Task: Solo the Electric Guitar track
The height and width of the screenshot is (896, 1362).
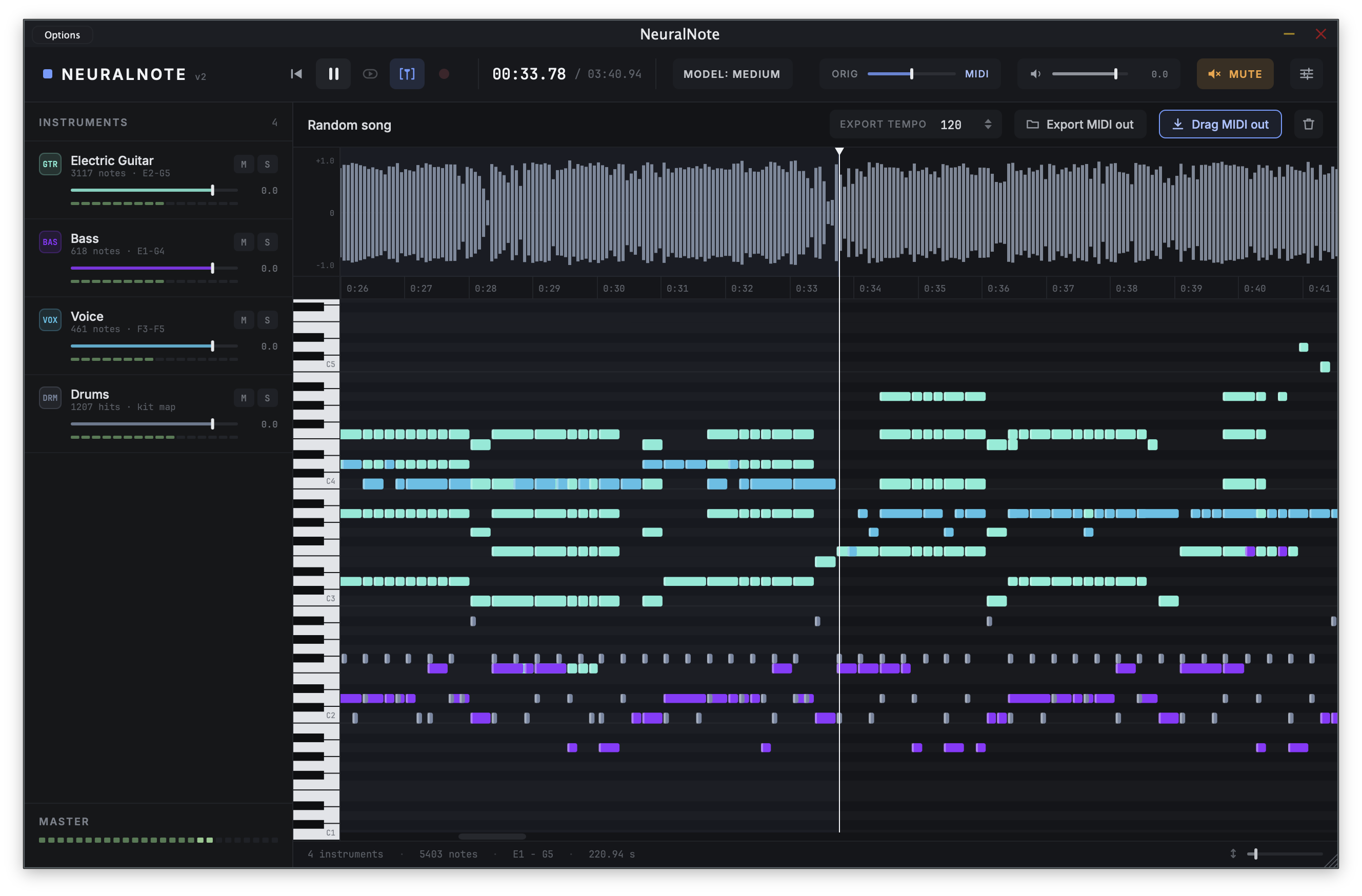Action: 267,164
